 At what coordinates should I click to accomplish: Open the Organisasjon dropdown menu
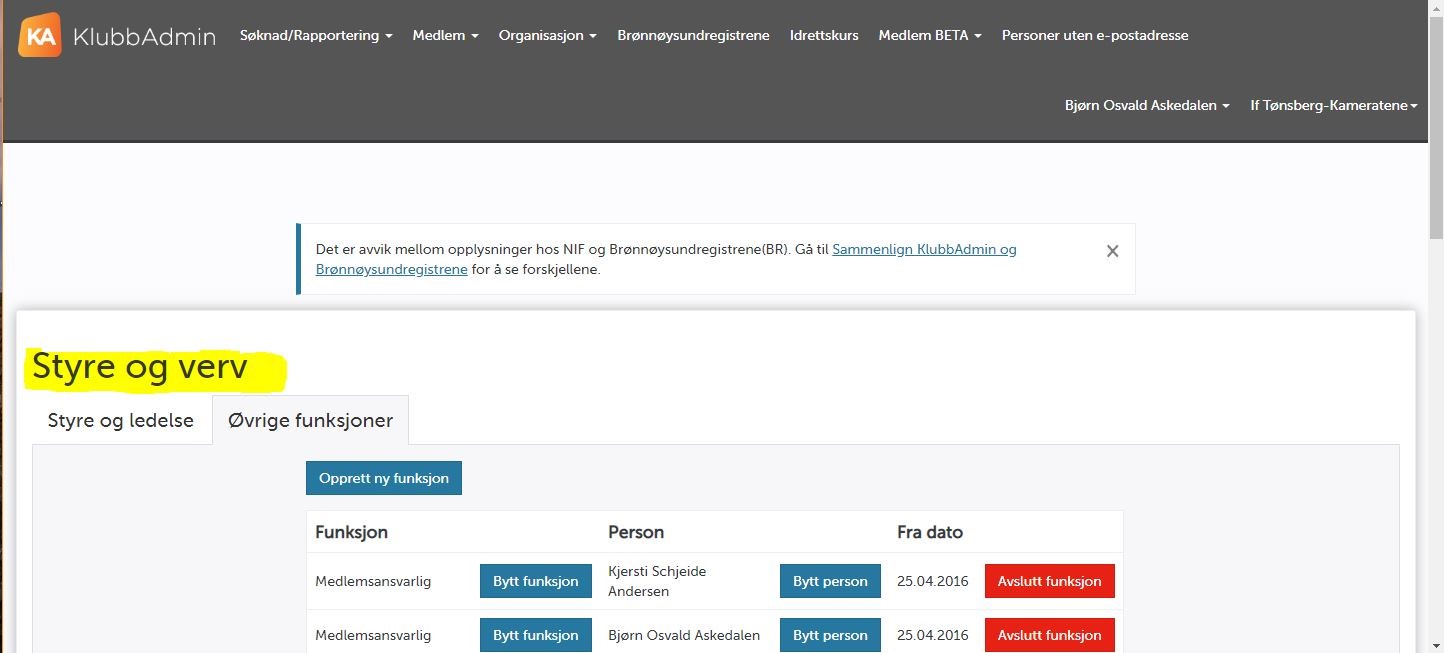(x=547, y=35)
